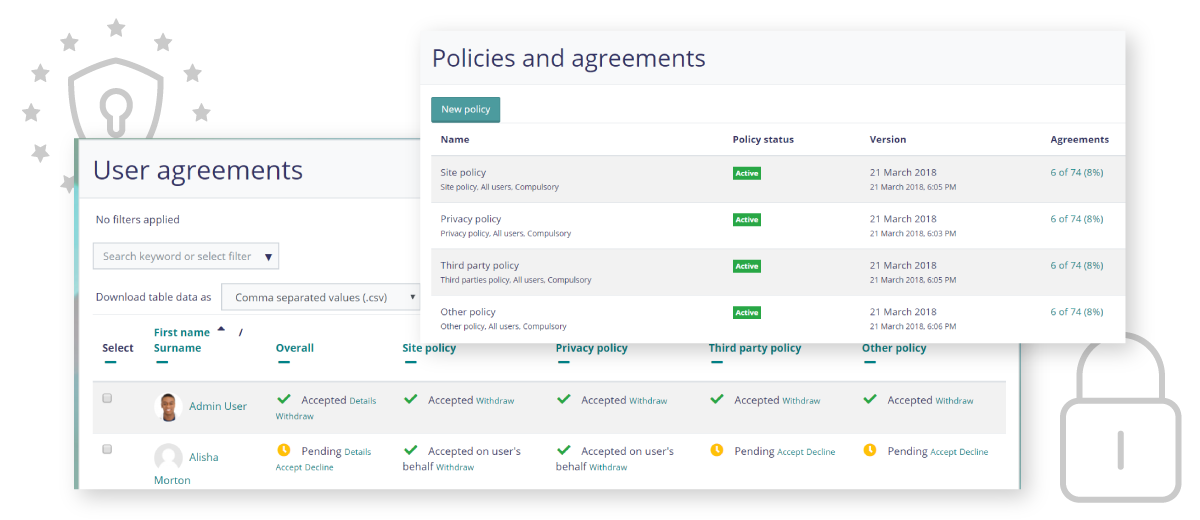The width and height of the screenshot is (1200, 520).
Task: Open Third party policy in the Policies list
Action: (480, 265)
